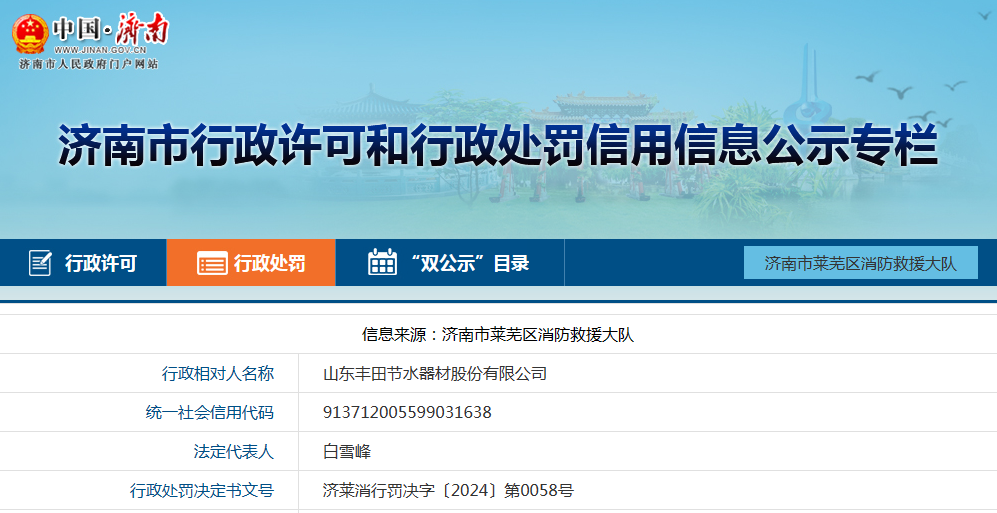Click the 行政相对人名称 field label
Viewport: 997px width, 513px height.
(x=217, y=374)
